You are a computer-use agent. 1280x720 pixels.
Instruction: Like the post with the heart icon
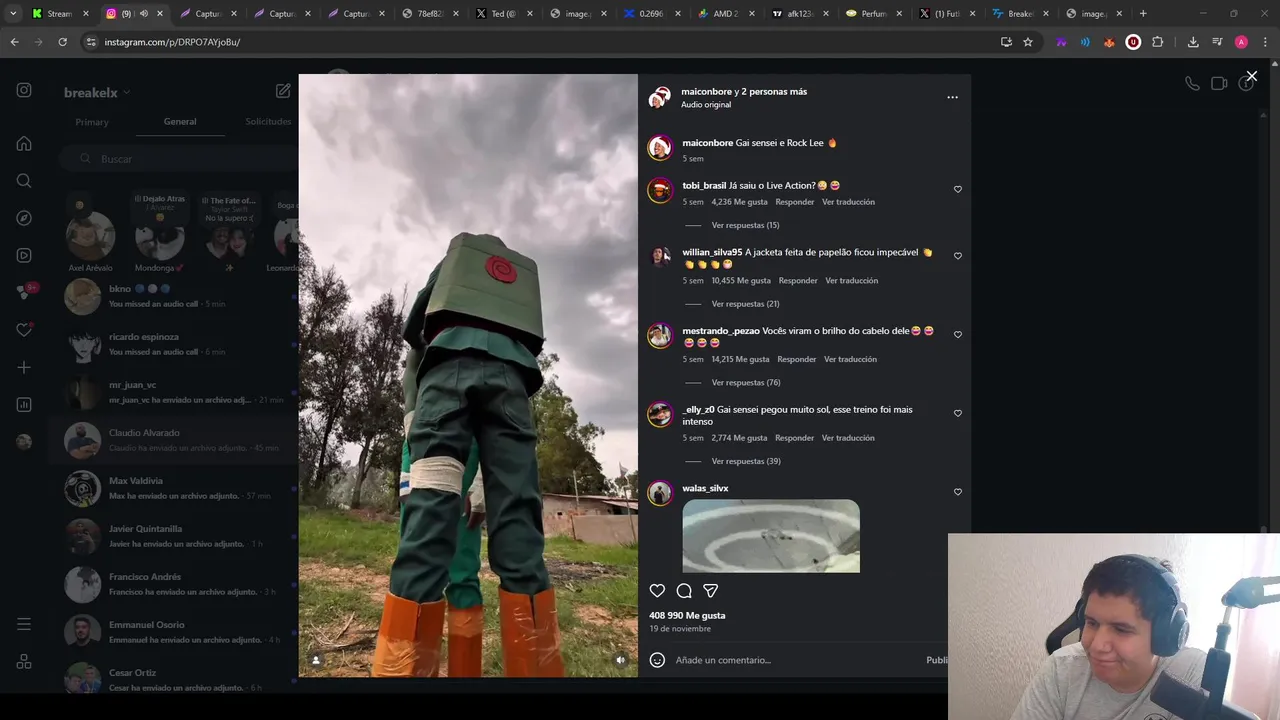click(657, 591)
